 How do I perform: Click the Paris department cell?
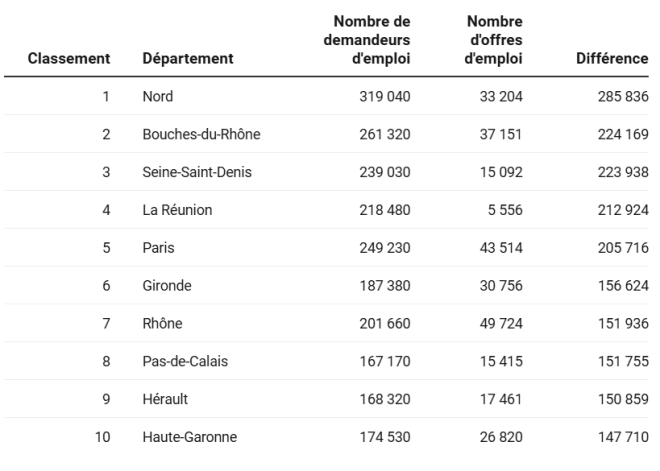coord(158,248)
